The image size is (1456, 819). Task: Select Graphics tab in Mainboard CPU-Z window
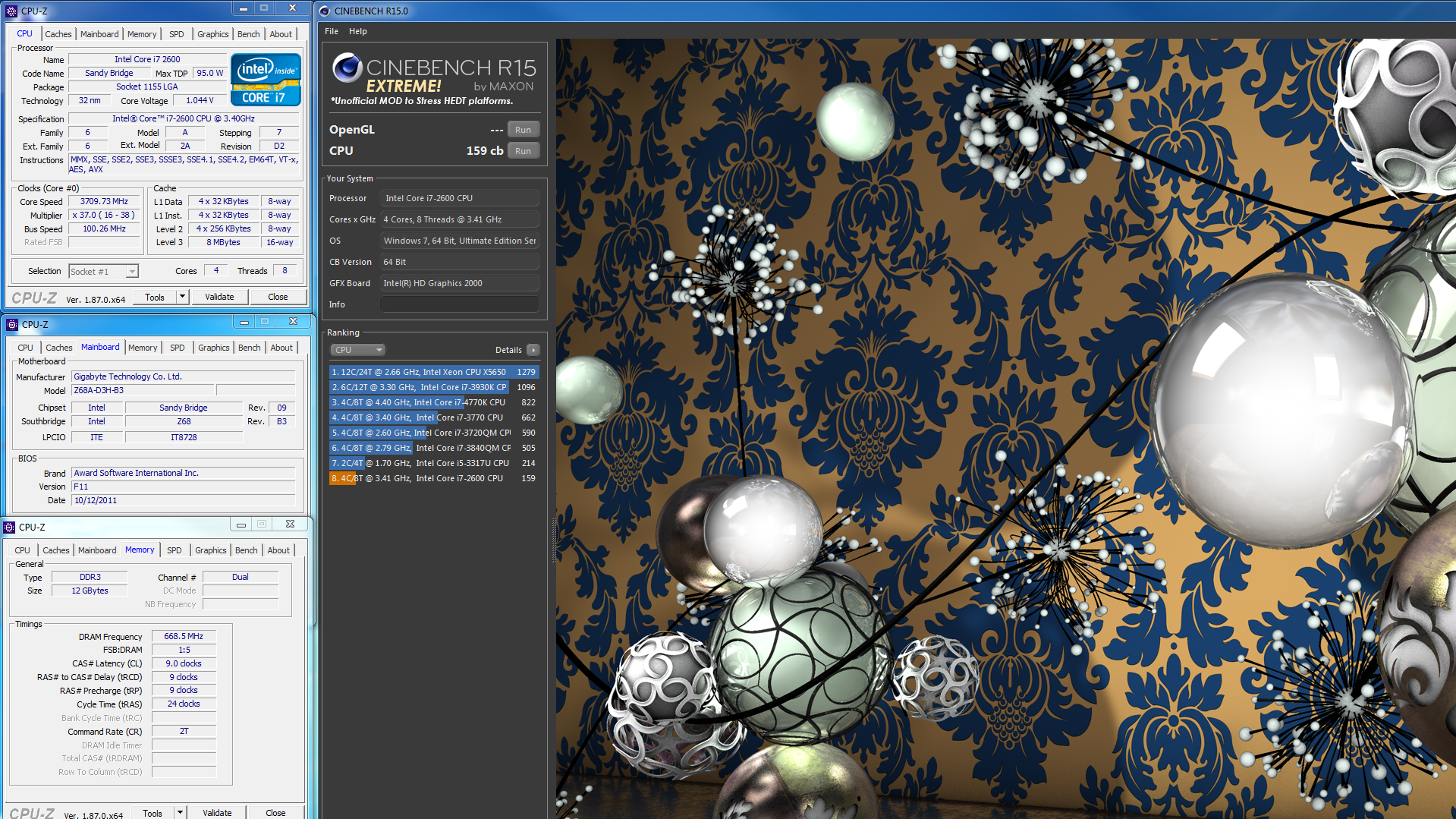(x=214, y=348)
